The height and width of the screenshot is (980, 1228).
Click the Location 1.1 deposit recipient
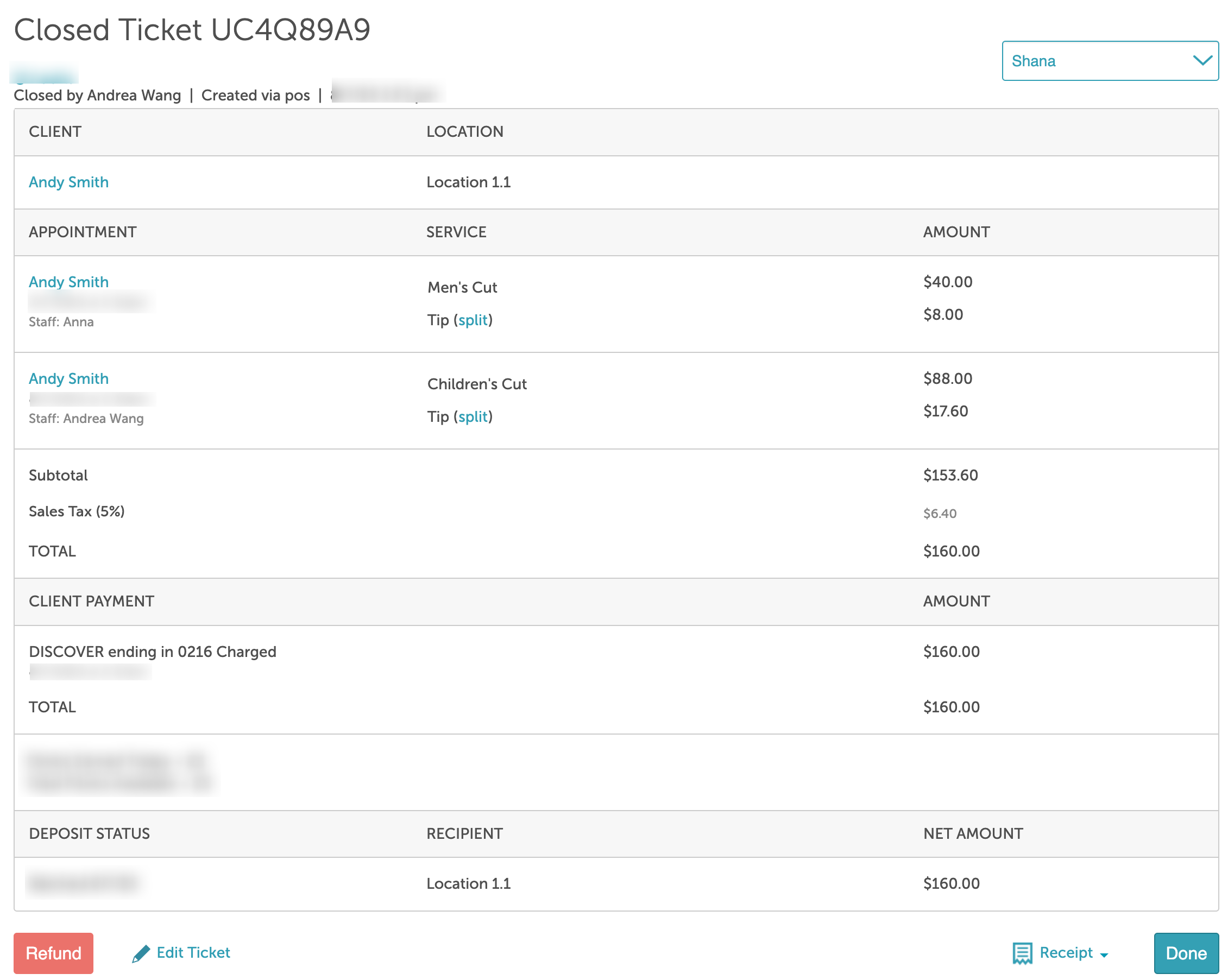[468, 883]
